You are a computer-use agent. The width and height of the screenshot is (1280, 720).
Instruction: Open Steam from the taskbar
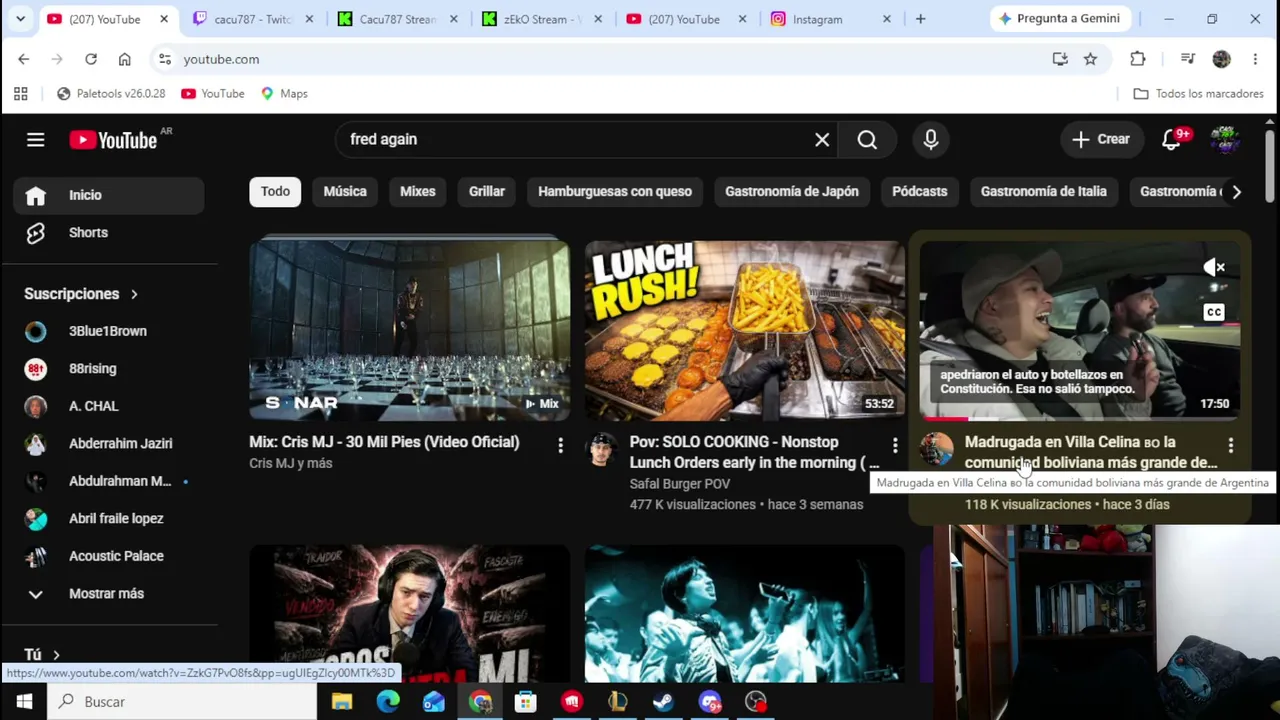pos(663,702)
